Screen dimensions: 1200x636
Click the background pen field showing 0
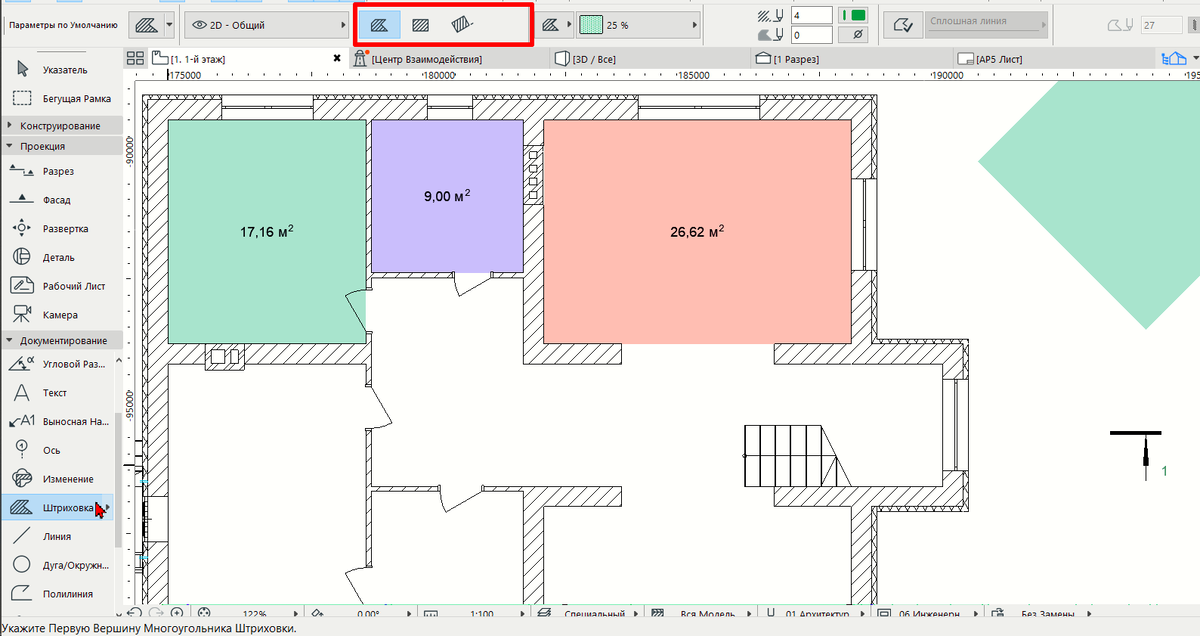coord(811,35)
